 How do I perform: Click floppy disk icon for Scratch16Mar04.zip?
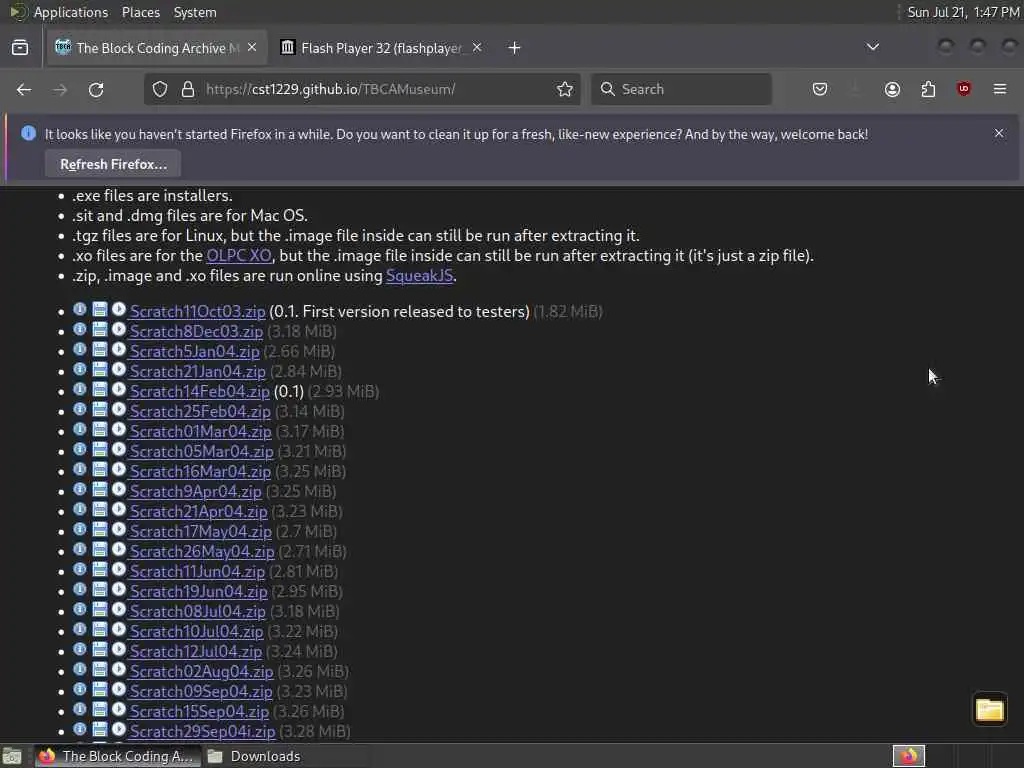tap(99, 469)
